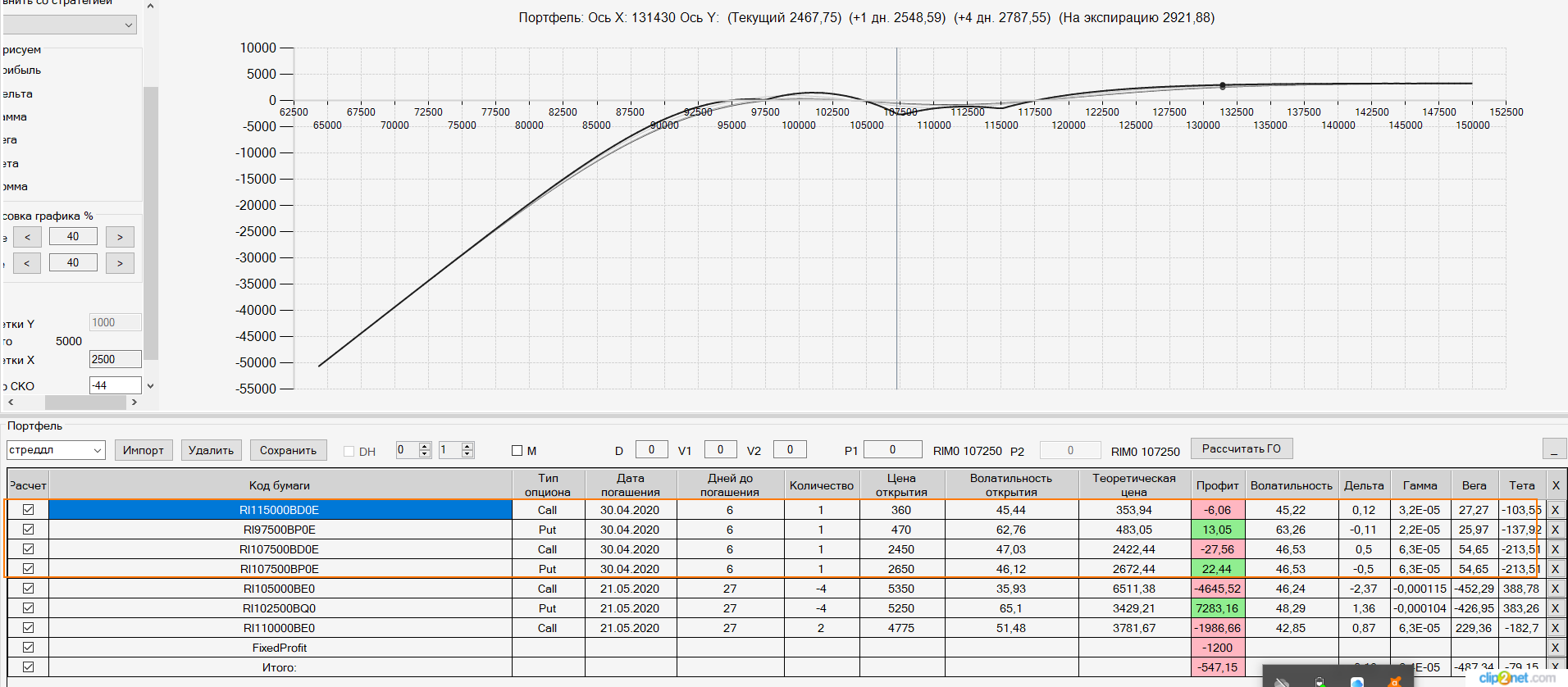Click the data point marker on the chart curve

[x=1223, y=85]
